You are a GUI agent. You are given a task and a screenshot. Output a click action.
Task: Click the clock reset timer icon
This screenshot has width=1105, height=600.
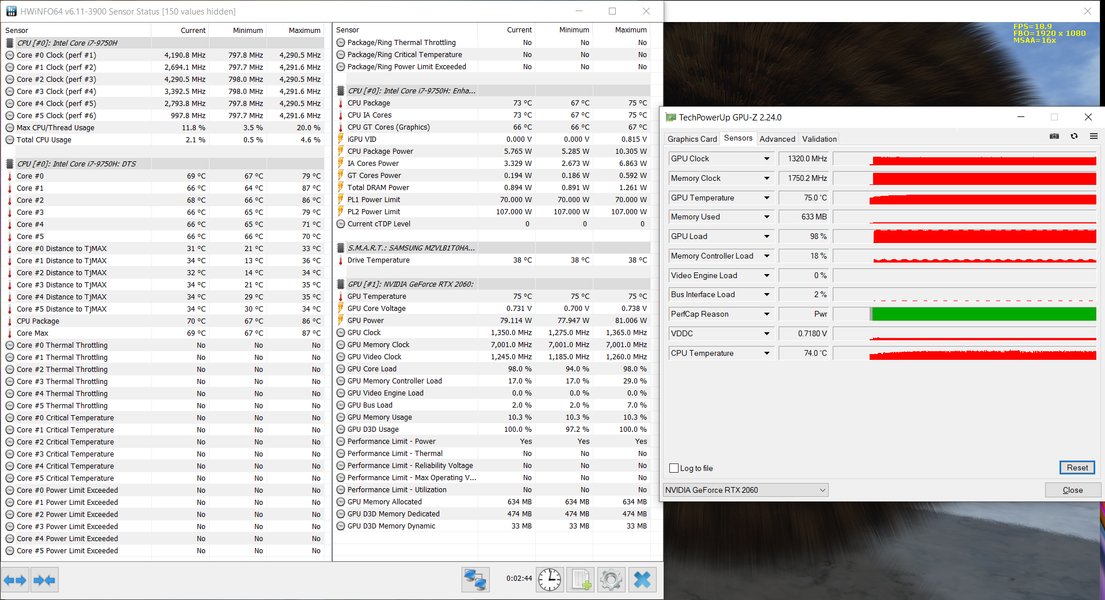550,580
